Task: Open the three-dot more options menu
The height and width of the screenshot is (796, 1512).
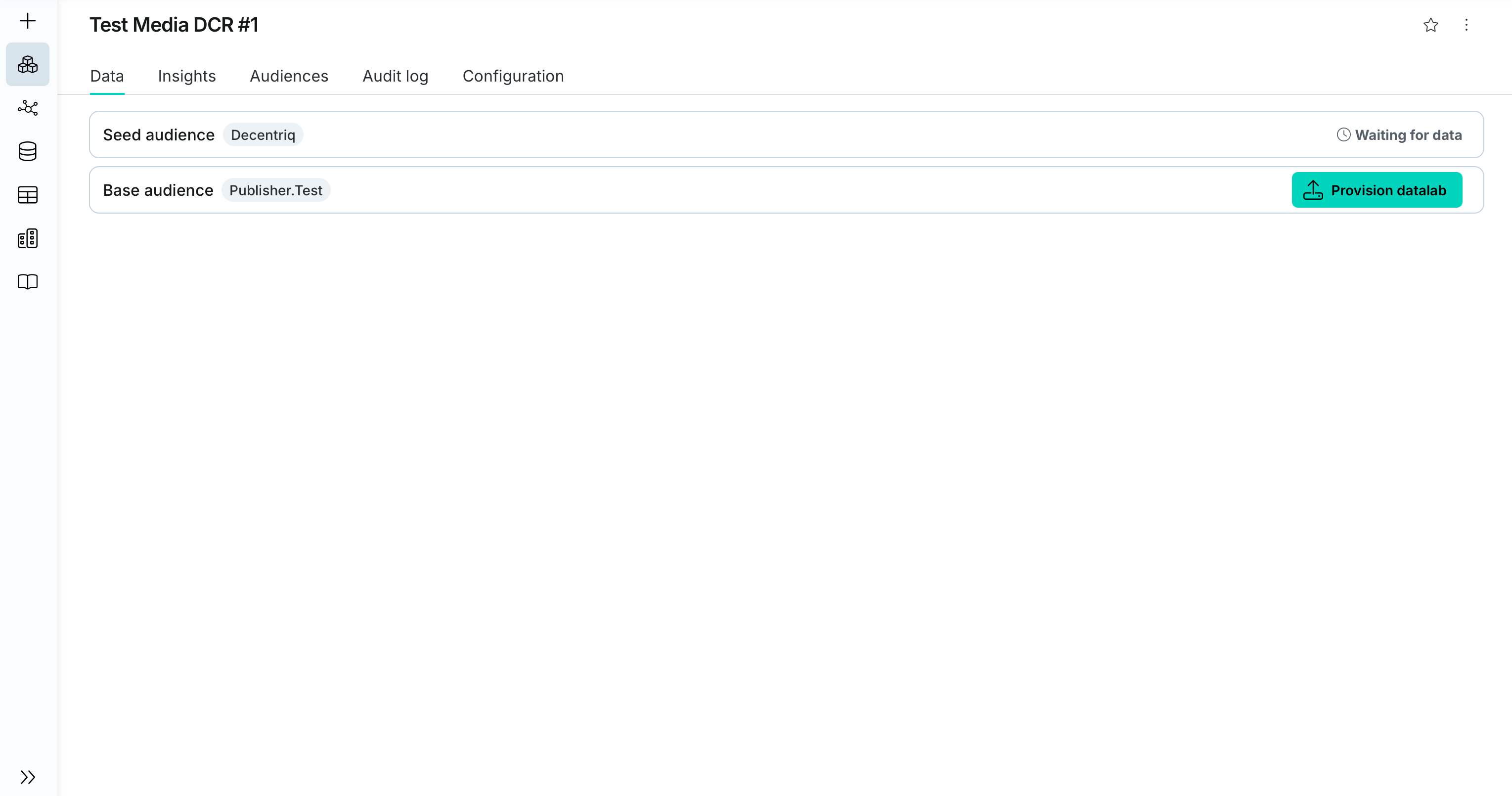Action: point(1466,25)
